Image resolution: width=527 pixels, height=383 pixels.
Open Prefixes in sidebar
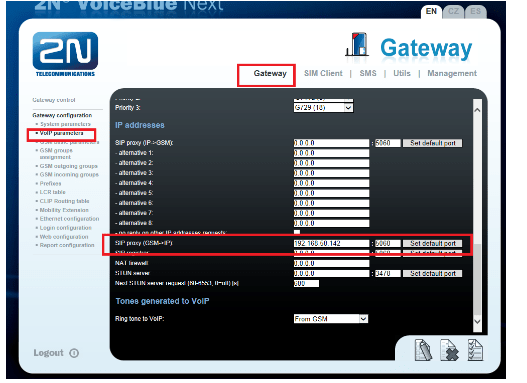point(50,184)
